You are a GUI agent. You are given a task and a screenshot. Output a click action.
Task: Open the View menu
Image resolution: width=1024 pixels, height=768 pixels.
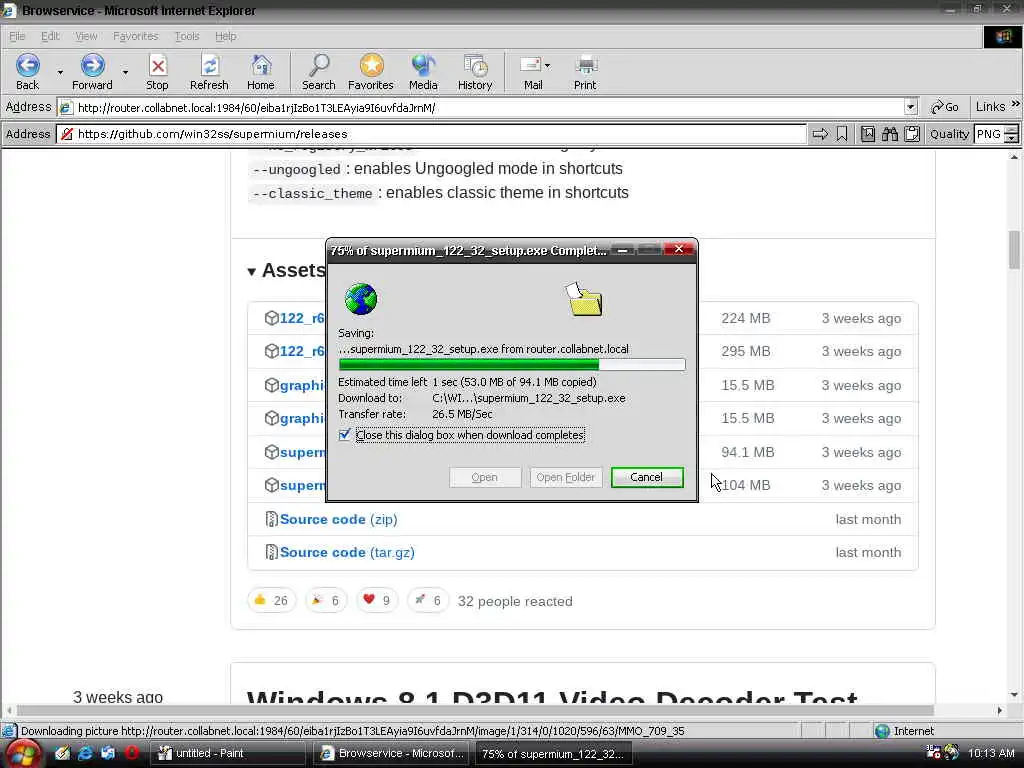(86, 36)
